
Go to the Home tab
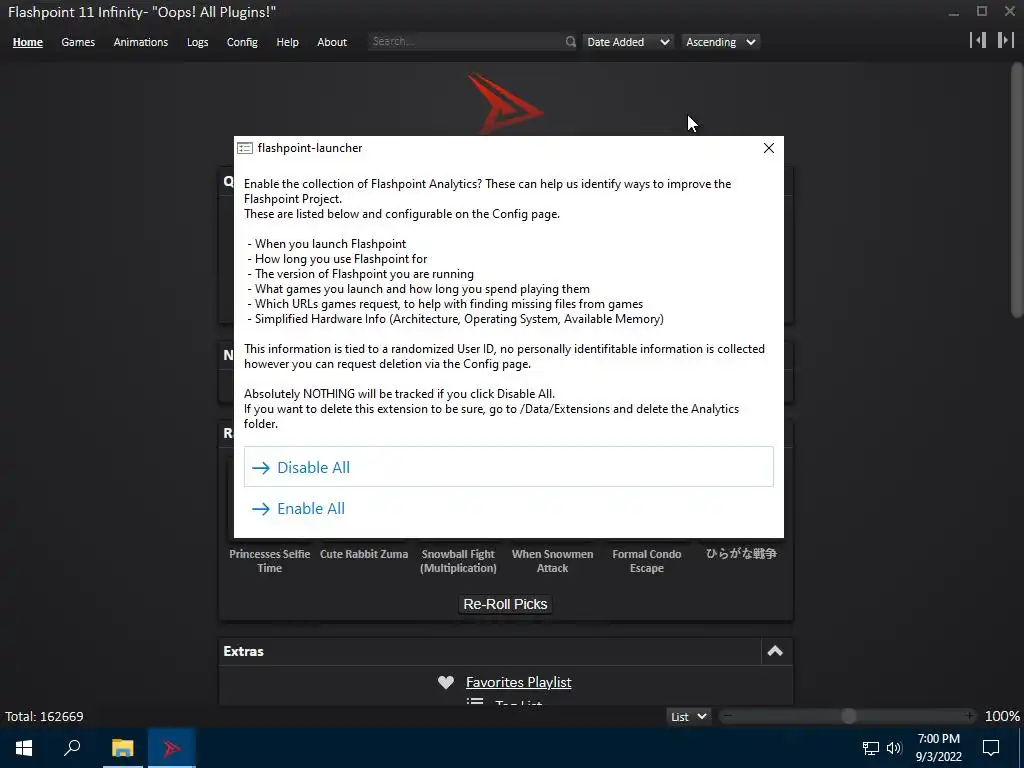(27, 42)
